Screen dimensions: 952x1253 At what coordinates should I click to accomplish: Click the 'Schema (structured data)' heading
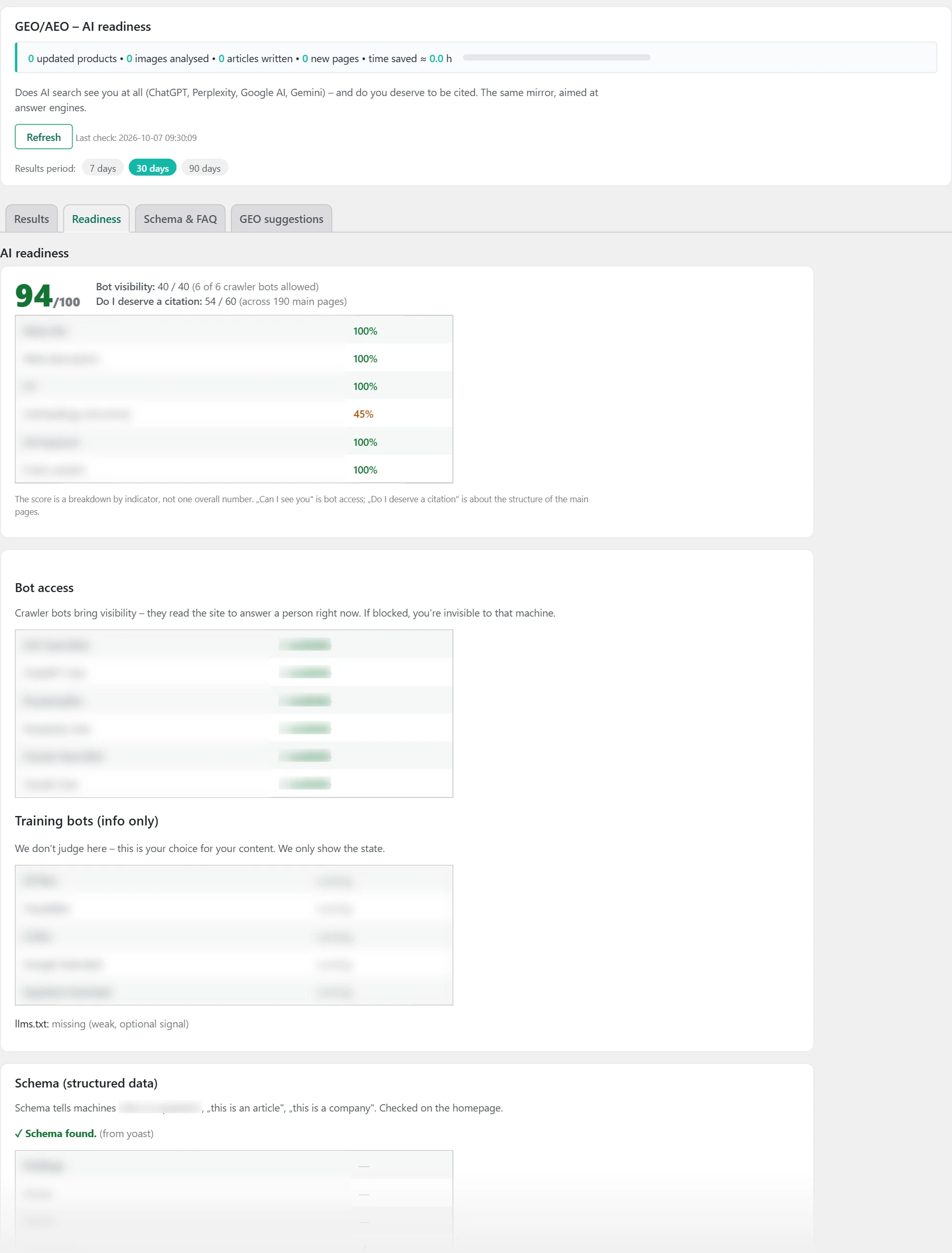[86, 1083]
